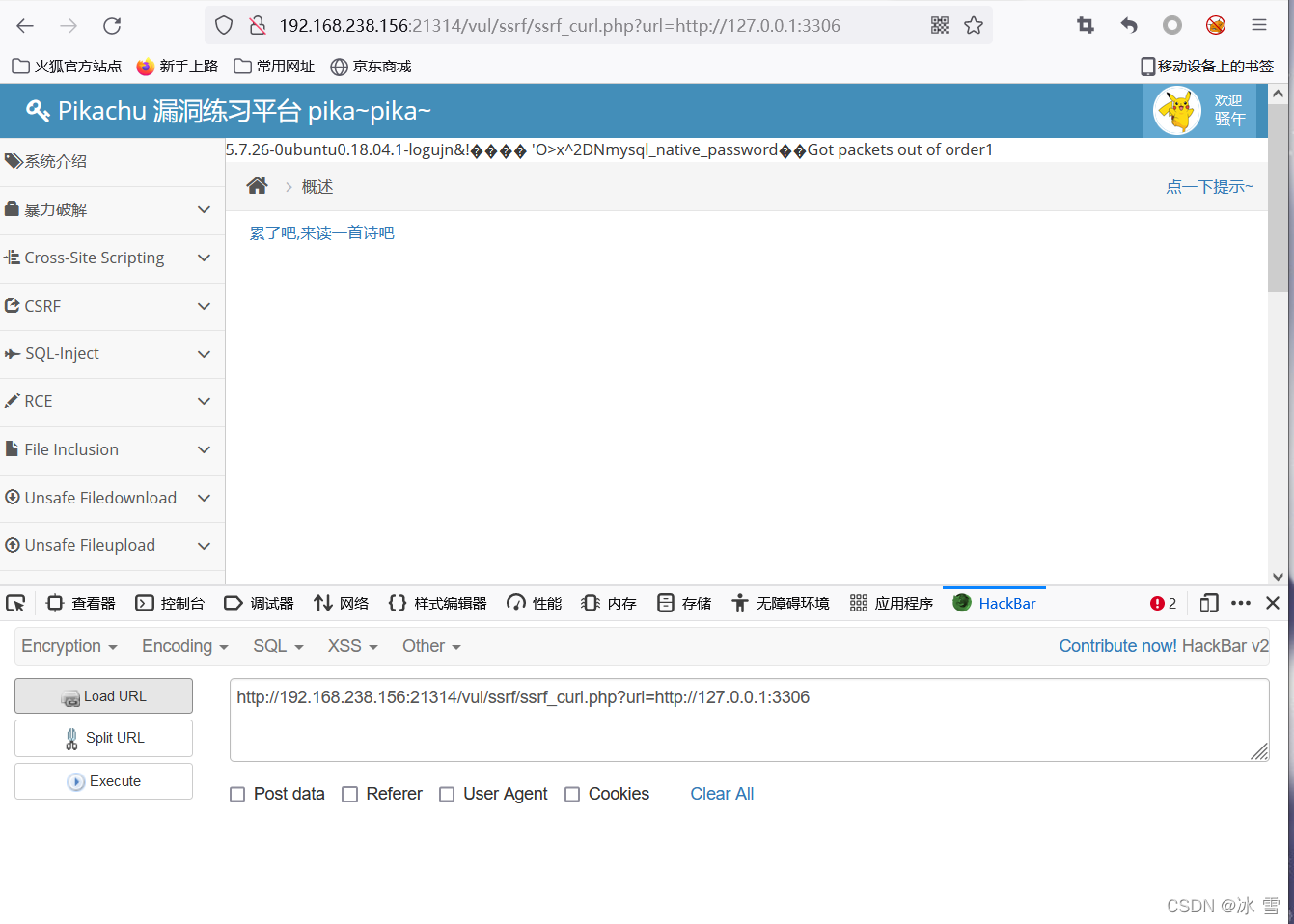Switch to the 性能 devtools tab

click(535, 603)
